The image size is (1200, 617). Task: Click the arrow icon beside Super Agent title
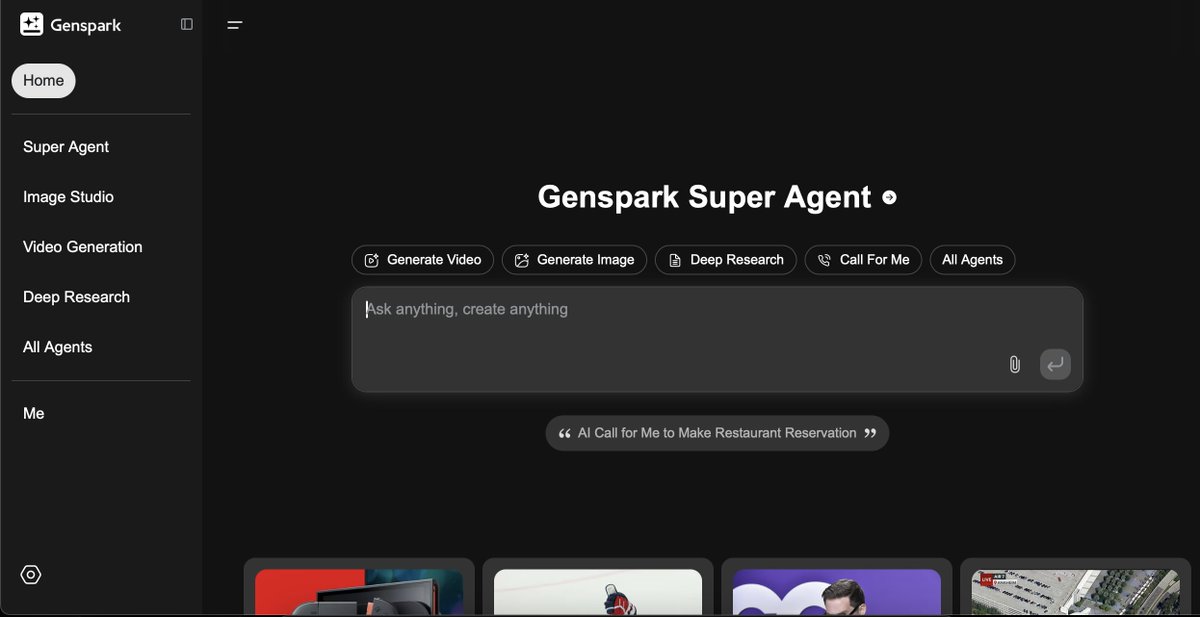[x=889, y=198]
